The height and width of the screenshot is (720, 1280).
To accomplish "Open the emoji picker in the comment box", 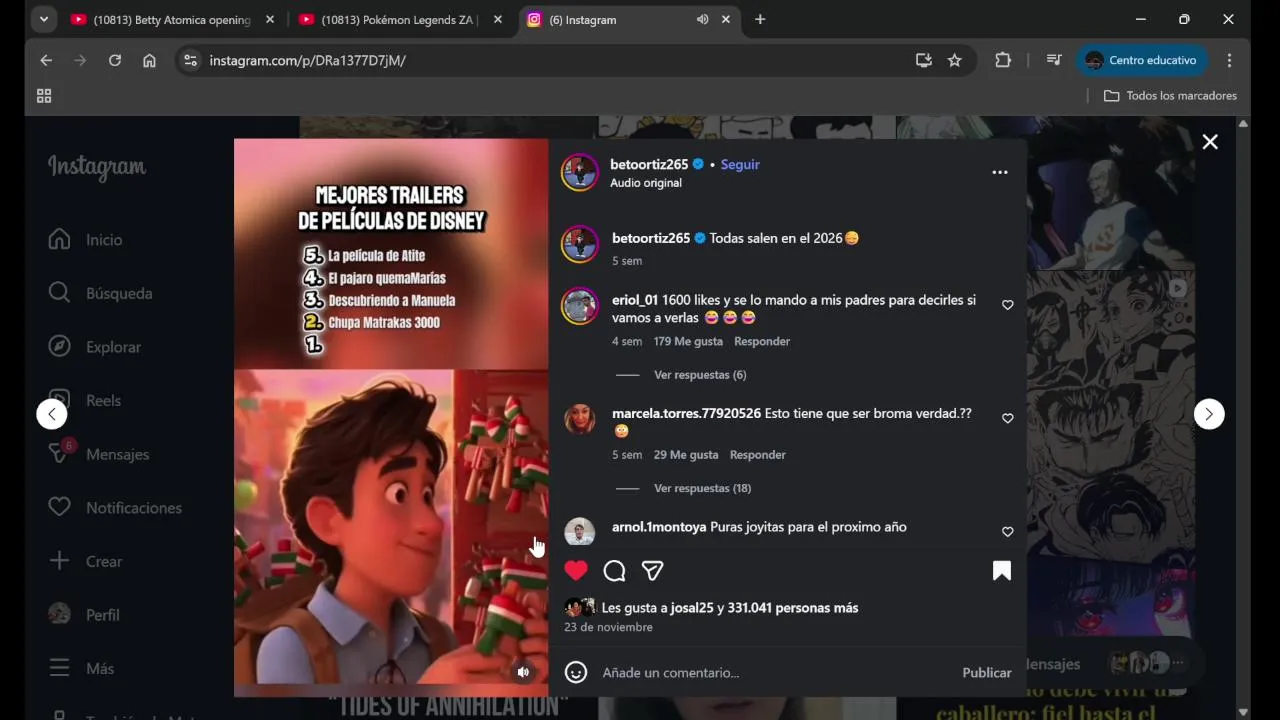I will click(576, 673).
